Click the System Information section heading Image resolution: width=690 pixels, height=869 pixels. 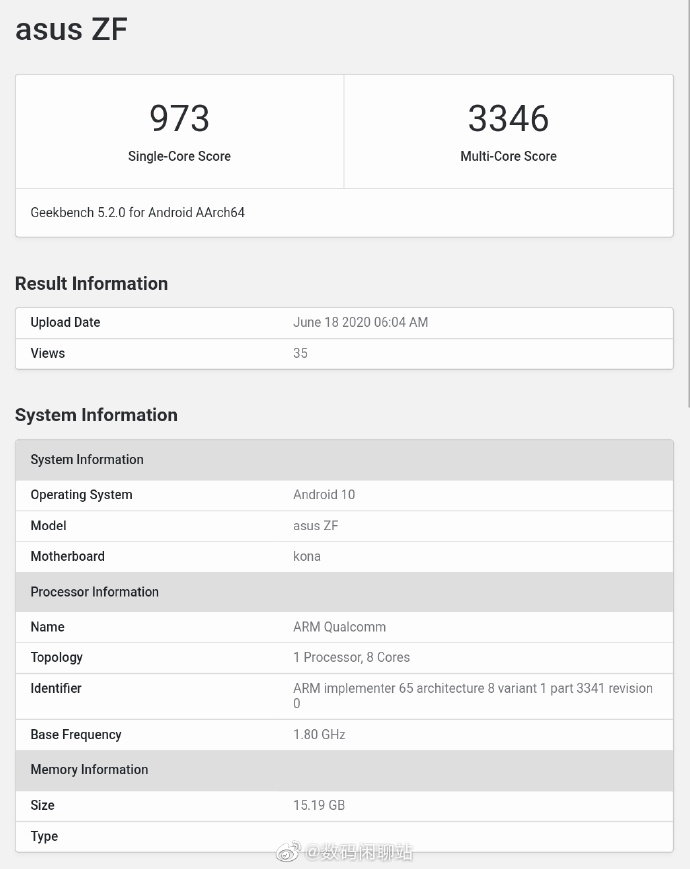(x=96, y=415)
